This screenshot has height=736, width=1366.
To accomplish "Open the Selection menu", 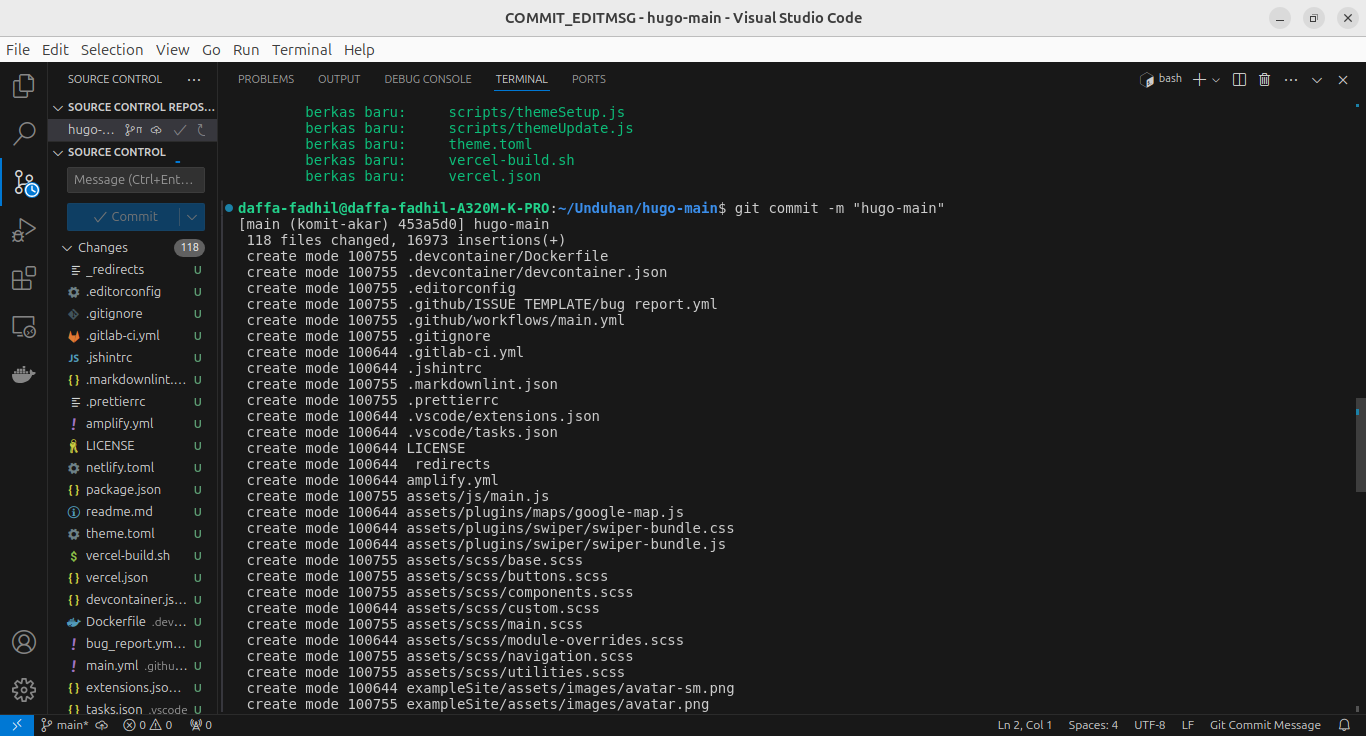I will pos(112,49).
